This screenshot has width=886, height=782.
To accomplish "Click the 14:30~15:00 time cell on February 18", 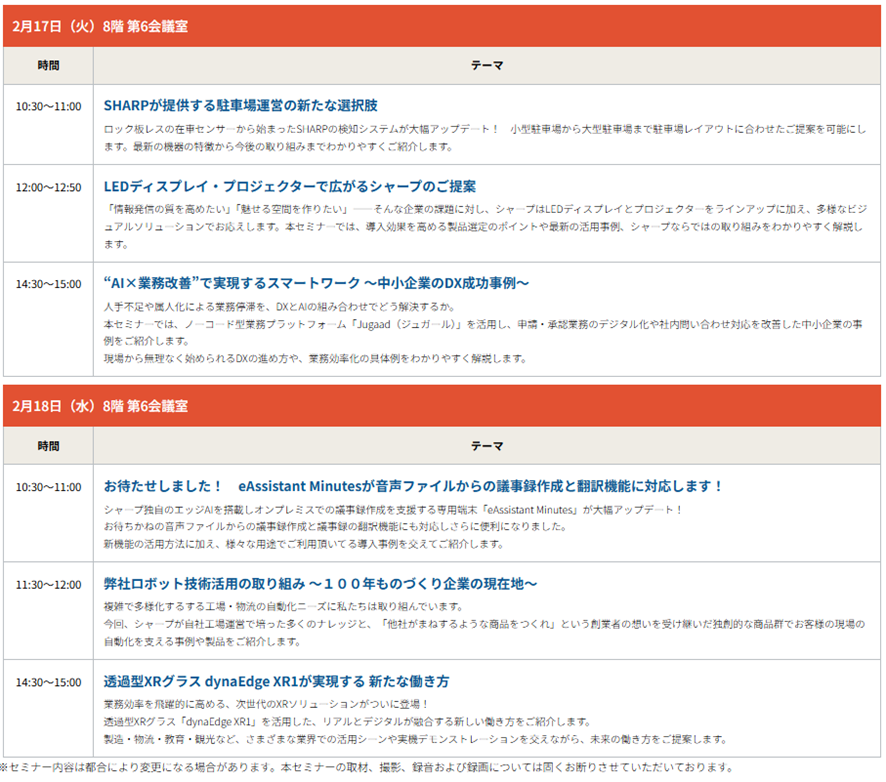I will tap(48, 682).
